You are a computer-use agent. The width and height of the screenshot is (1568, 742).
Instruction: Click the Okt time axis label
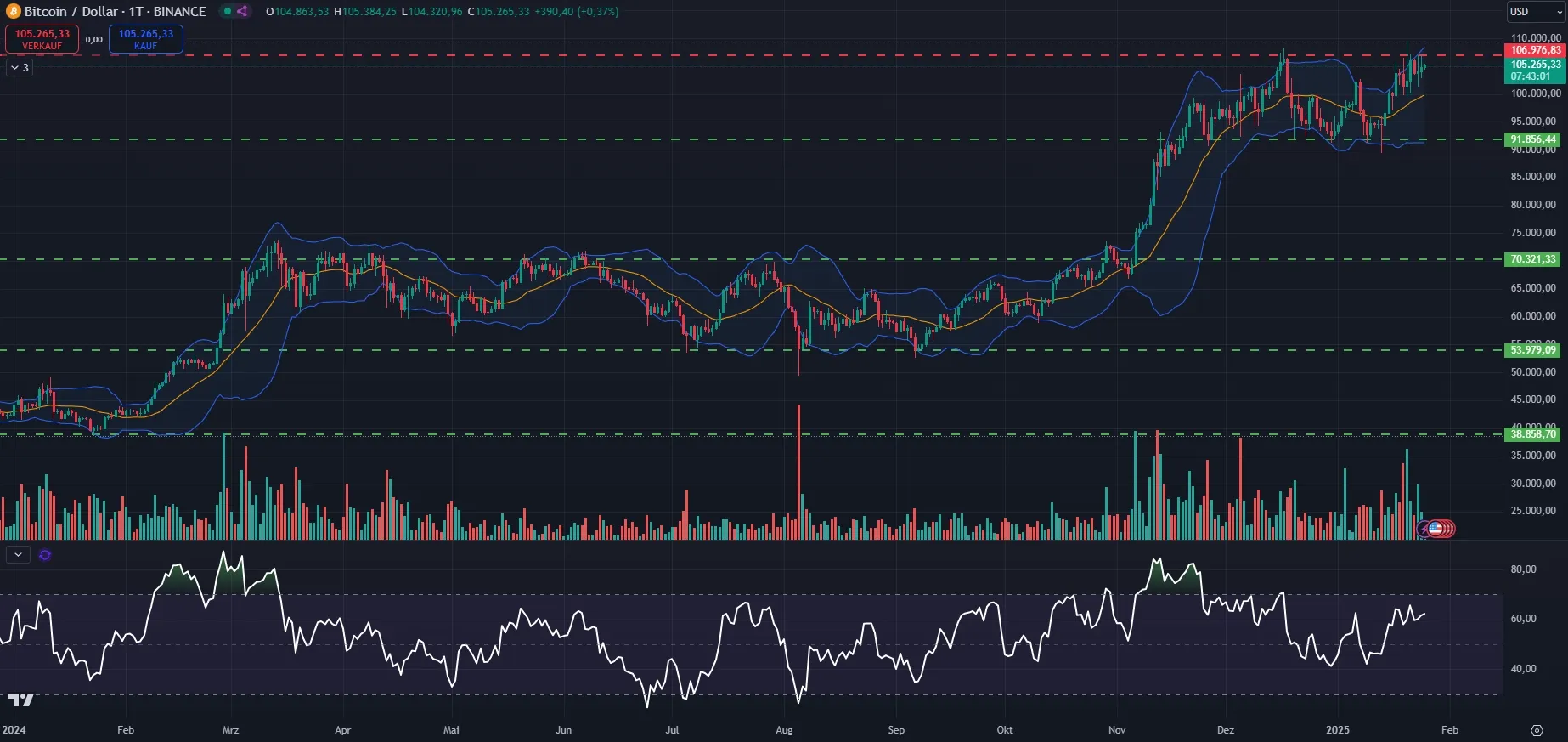click(1005, 729)
